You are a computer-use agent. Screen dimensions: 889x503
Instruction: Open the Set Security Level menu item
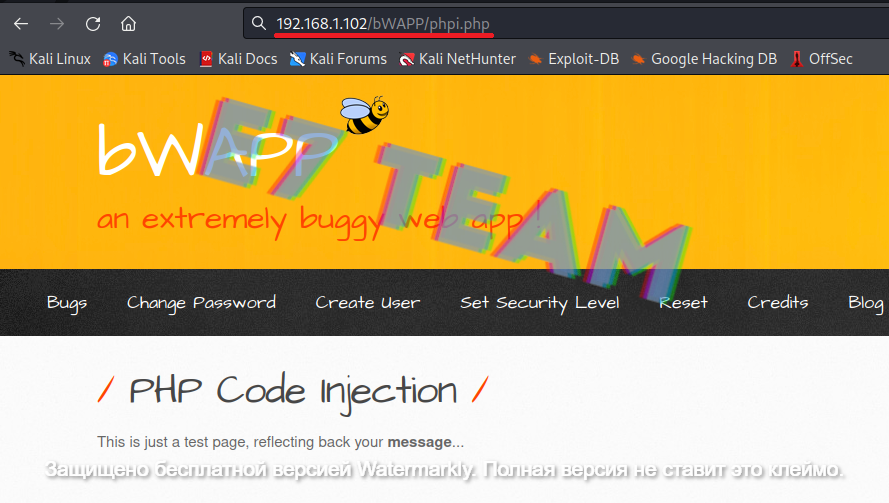click(540, 303)
